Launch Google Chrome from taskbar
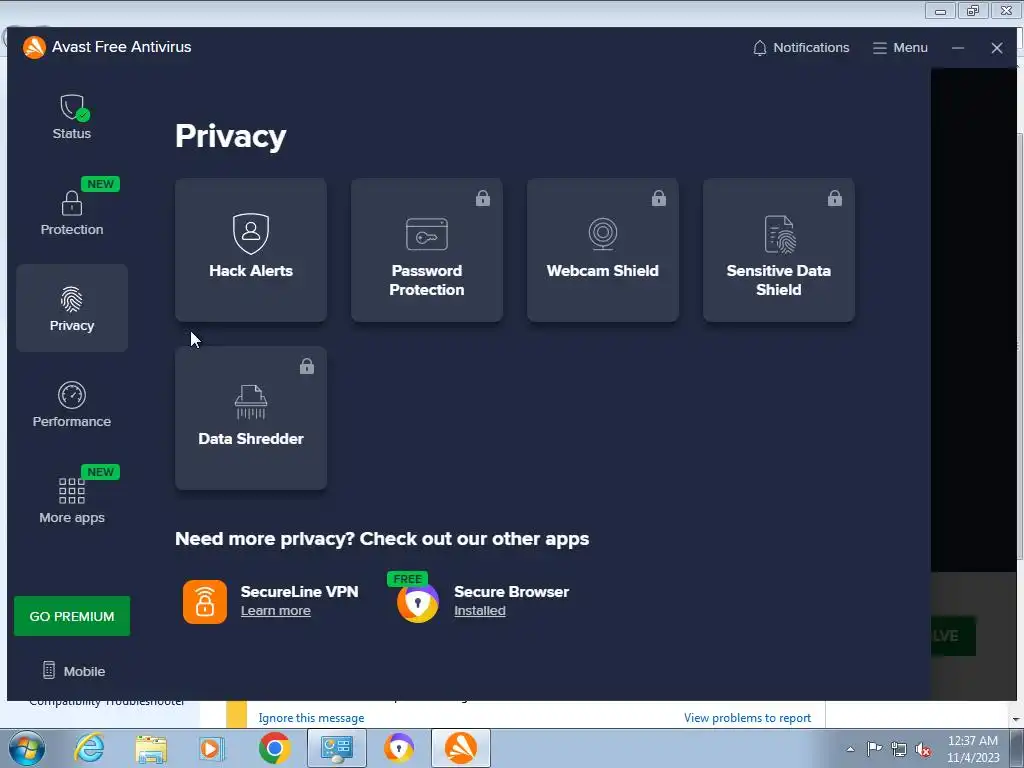The image size is (1024, 768). [x=274, y=748]
